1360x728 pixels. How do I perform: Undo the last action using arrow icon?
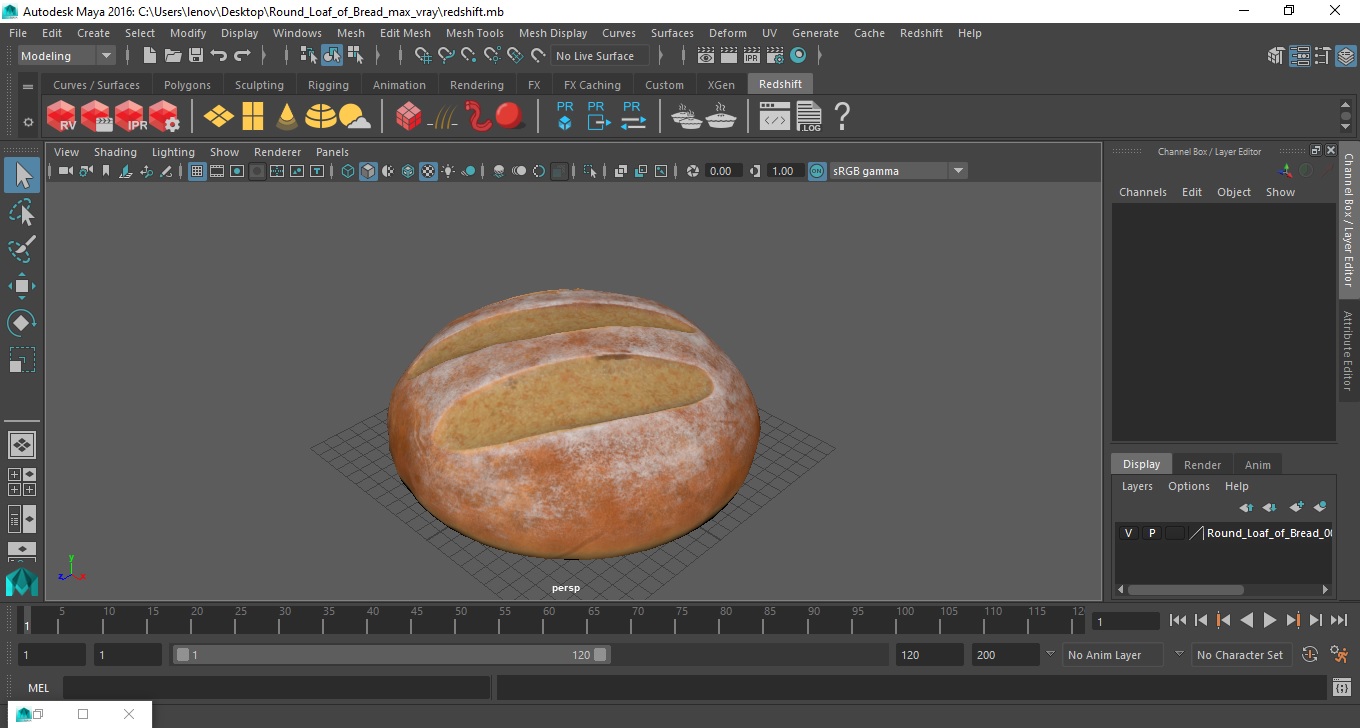pos(219,56)
